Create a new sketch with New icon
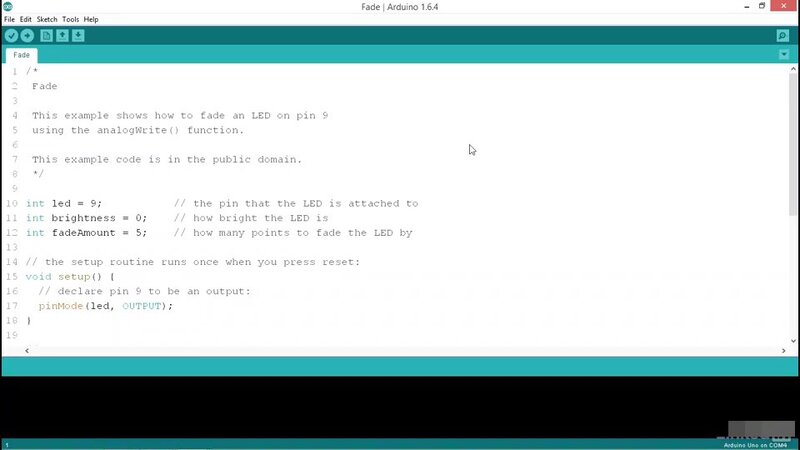 (46, 36)
